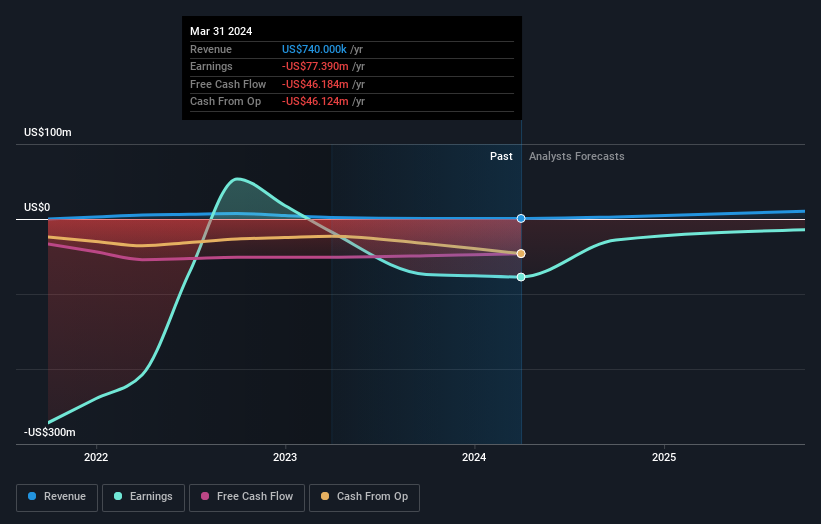Select the teal Earnings data point marker
The height and width of the screenshot is (524, 821).
[x=521, y=277]
